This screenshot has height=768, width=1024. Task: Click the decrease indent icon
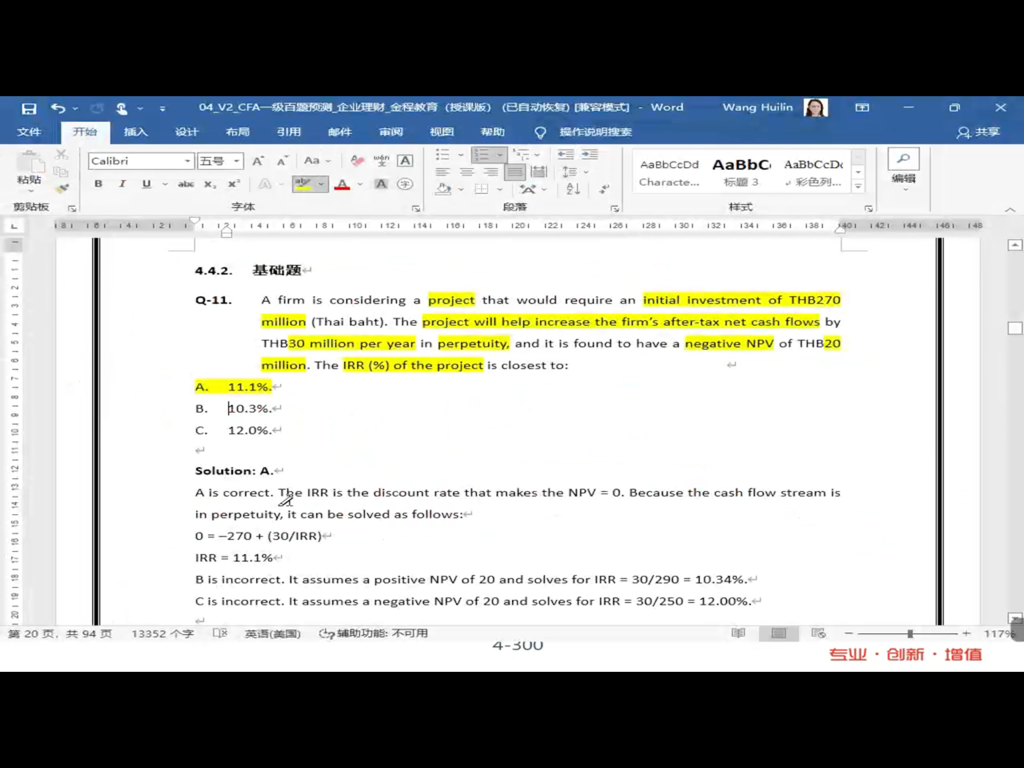coord(566,155)
